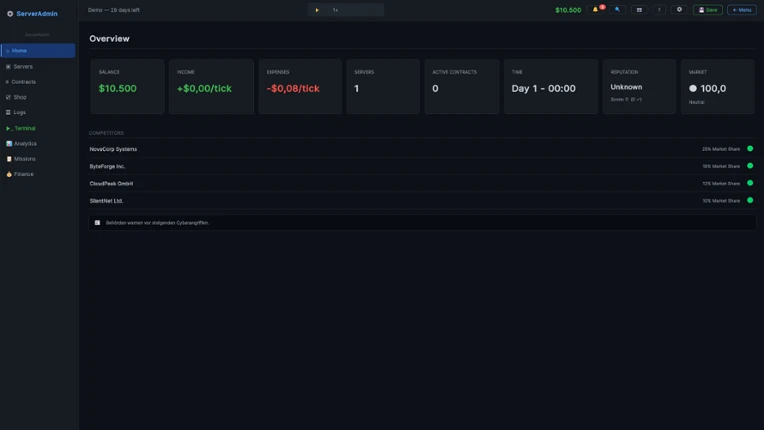Select SilentNet Ltd. competitor name
The width and height of the screenshot is (764, 430).
106,201
